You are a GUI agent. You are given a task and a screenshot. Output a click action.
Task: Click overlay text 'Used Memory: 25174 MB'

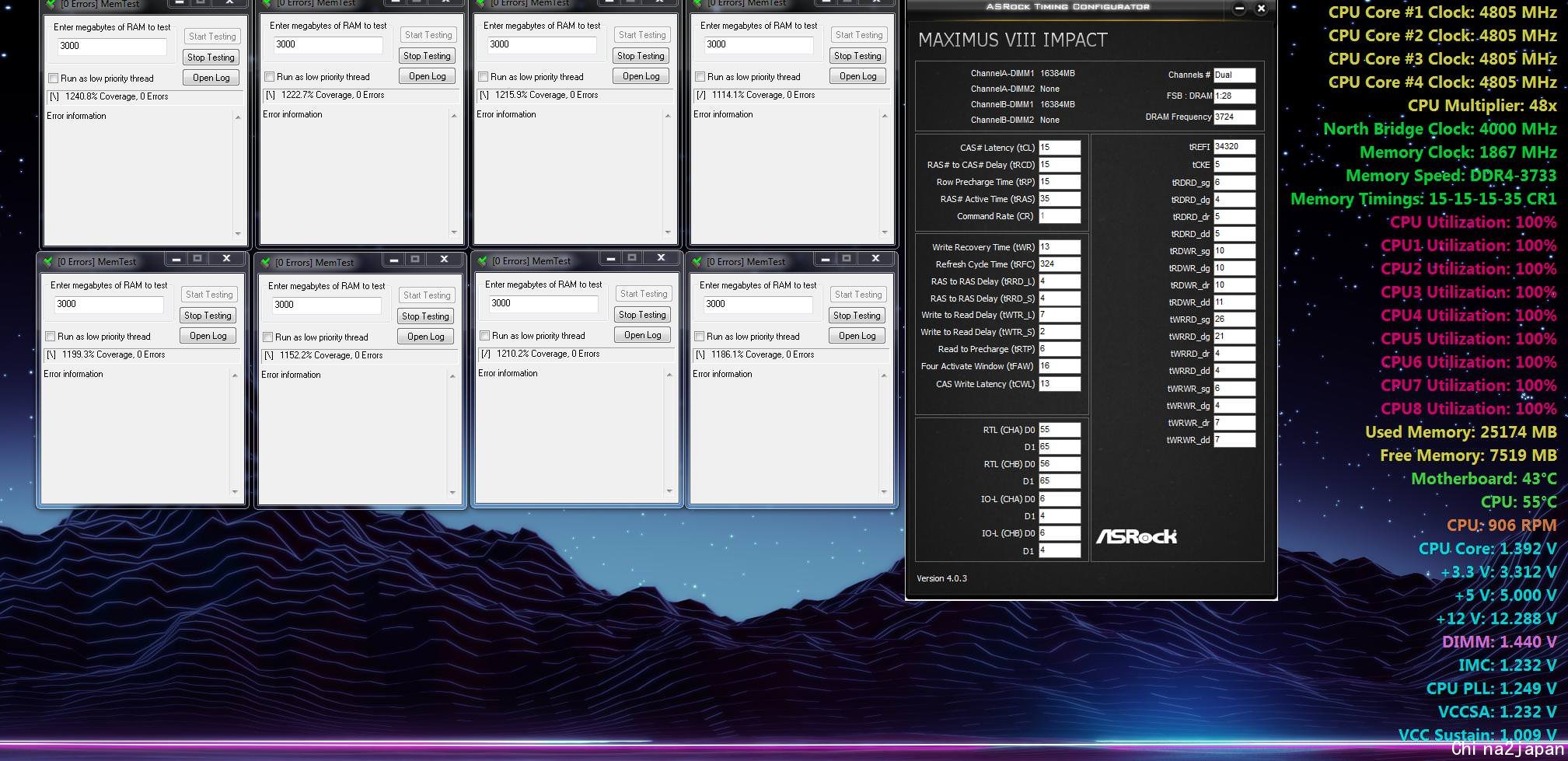(x=1461, y=432)
